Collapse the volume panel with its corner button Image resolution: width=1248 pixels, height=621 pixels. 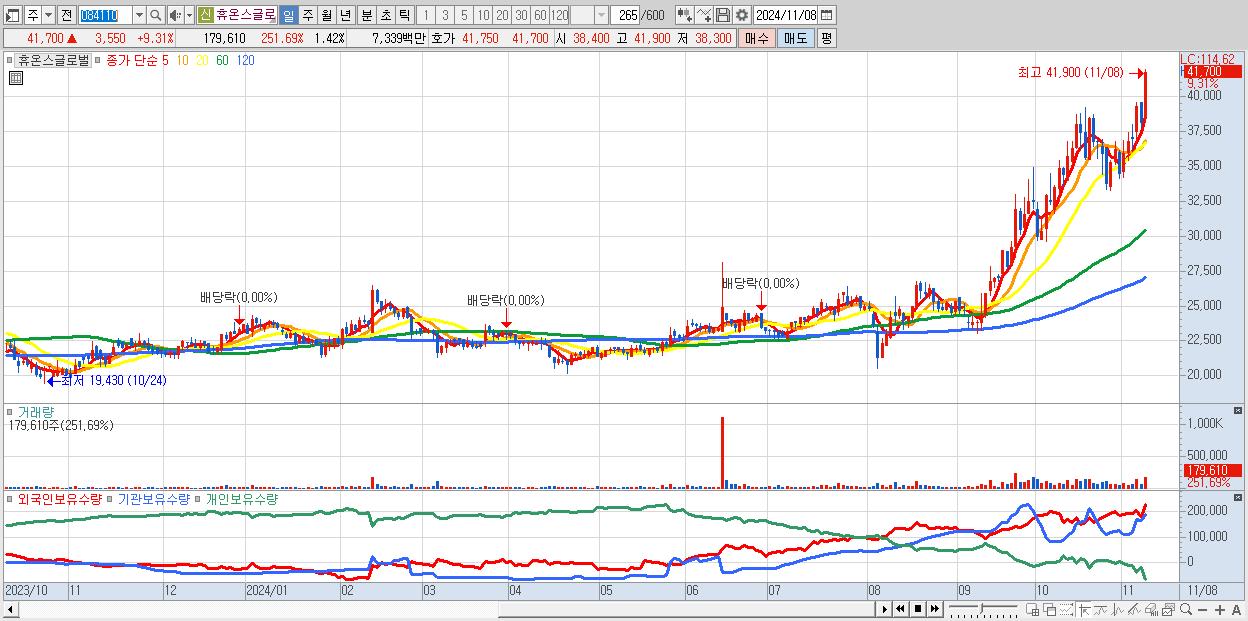(x=1239, y=410)
